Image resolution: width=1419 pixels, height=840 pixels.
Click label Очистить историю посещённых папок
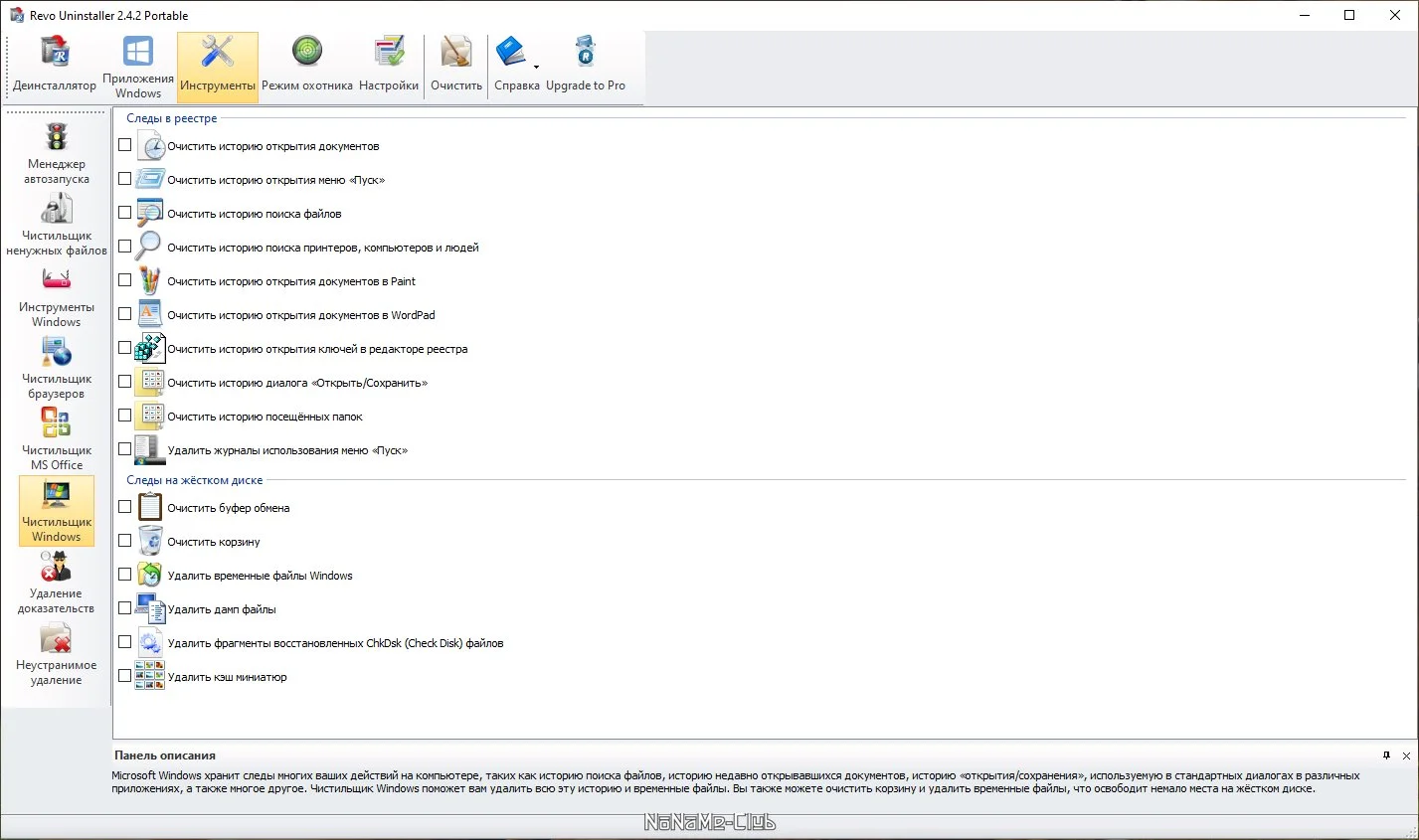coord(265,417)
